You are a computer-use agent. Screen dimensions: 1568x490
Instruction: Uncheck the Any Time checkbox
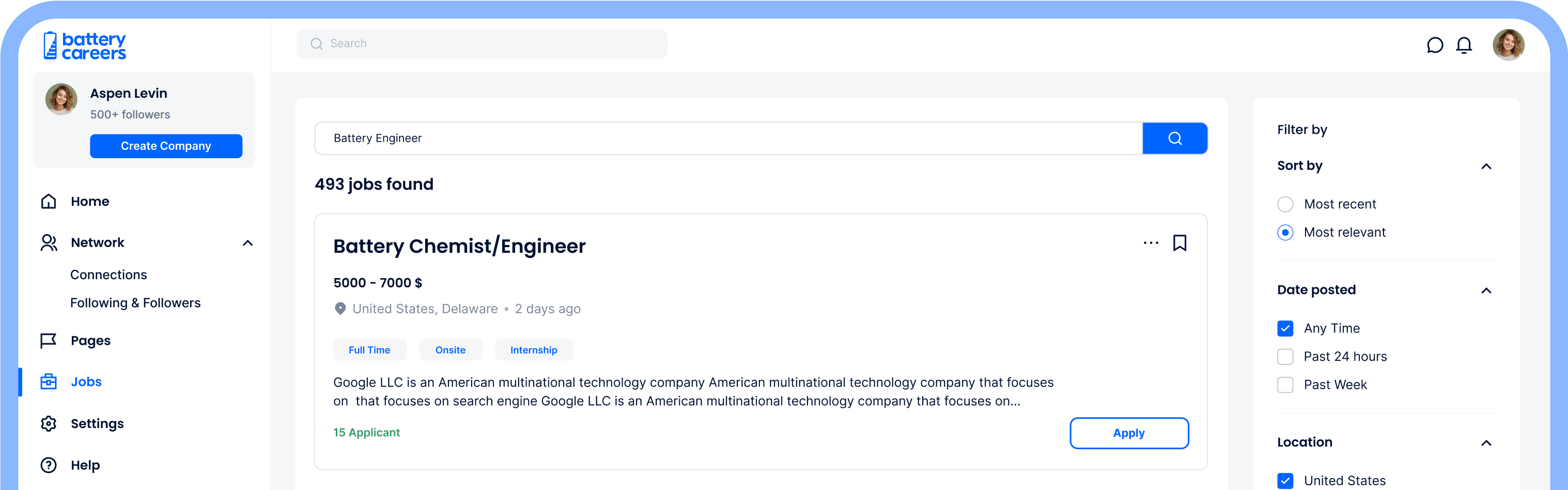(x=1285, y=329)
